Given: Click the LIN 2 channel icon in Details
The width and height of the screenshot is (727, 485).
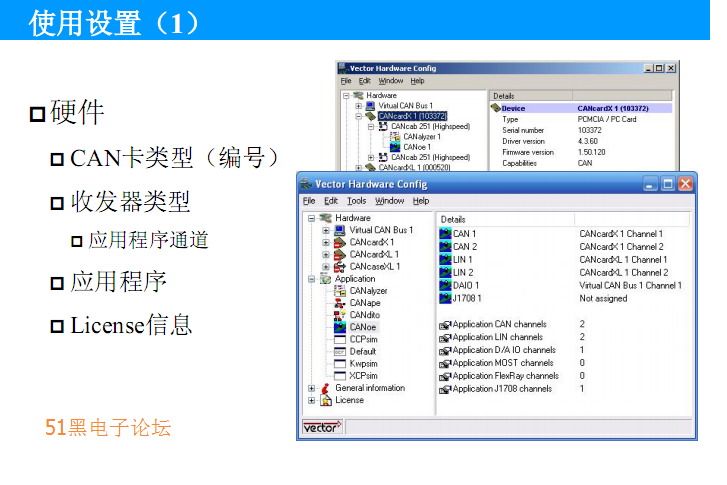Looking at the screenshot, I should [x=445, y=273].
